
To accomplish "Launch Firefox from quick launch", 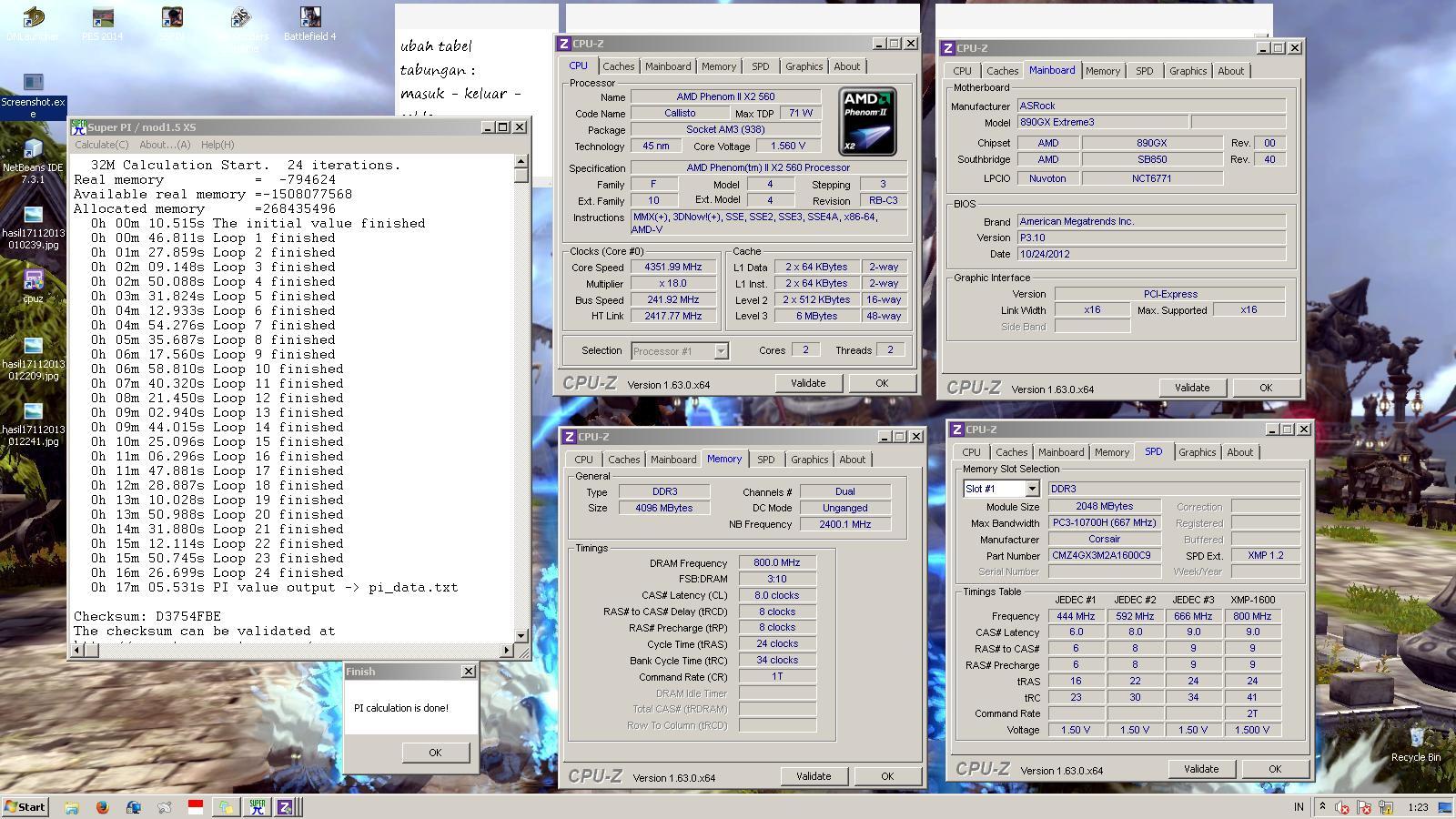I will coord(102,806).
